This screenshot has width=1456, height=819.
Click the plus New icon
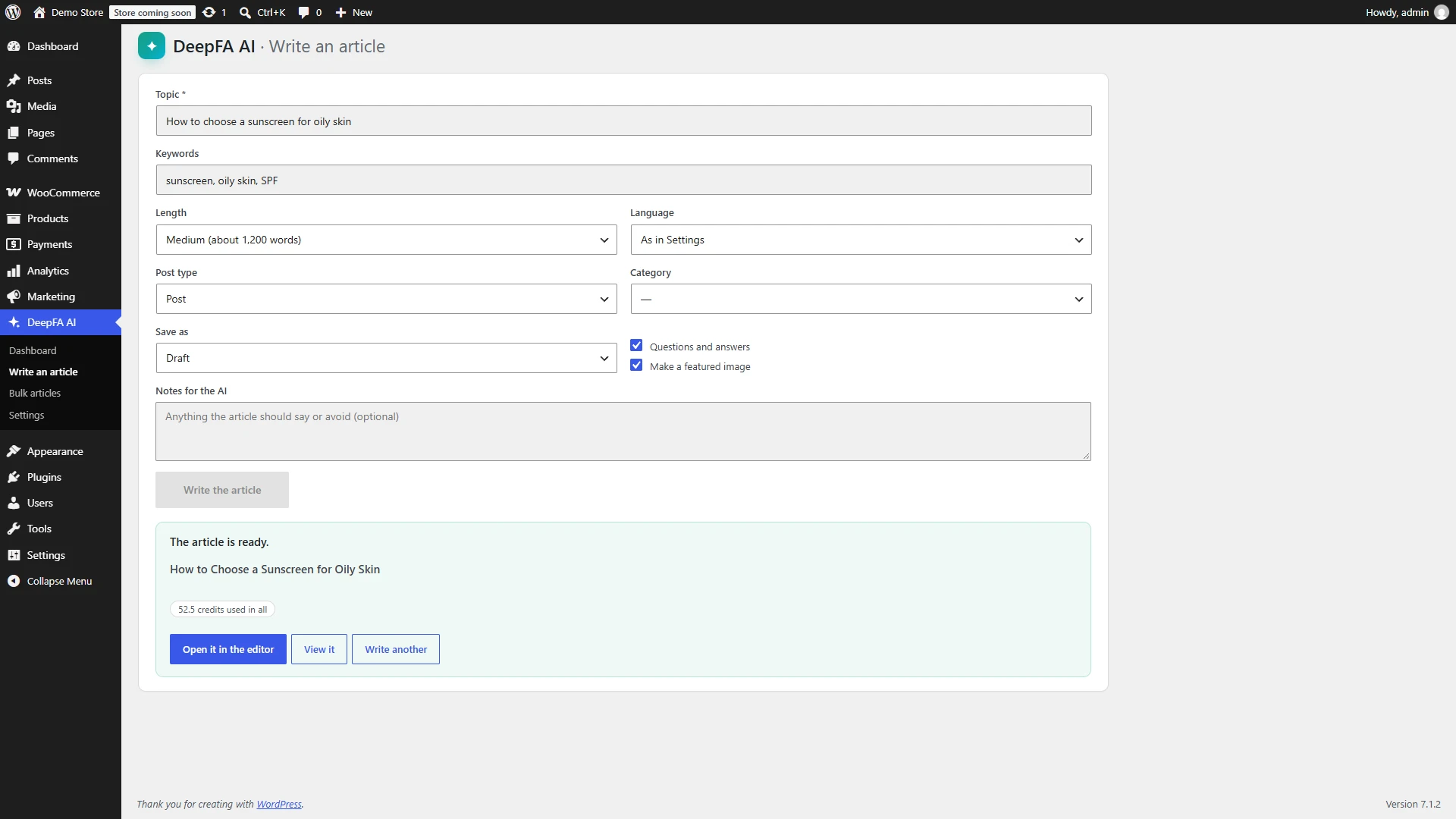coord(340,12)
